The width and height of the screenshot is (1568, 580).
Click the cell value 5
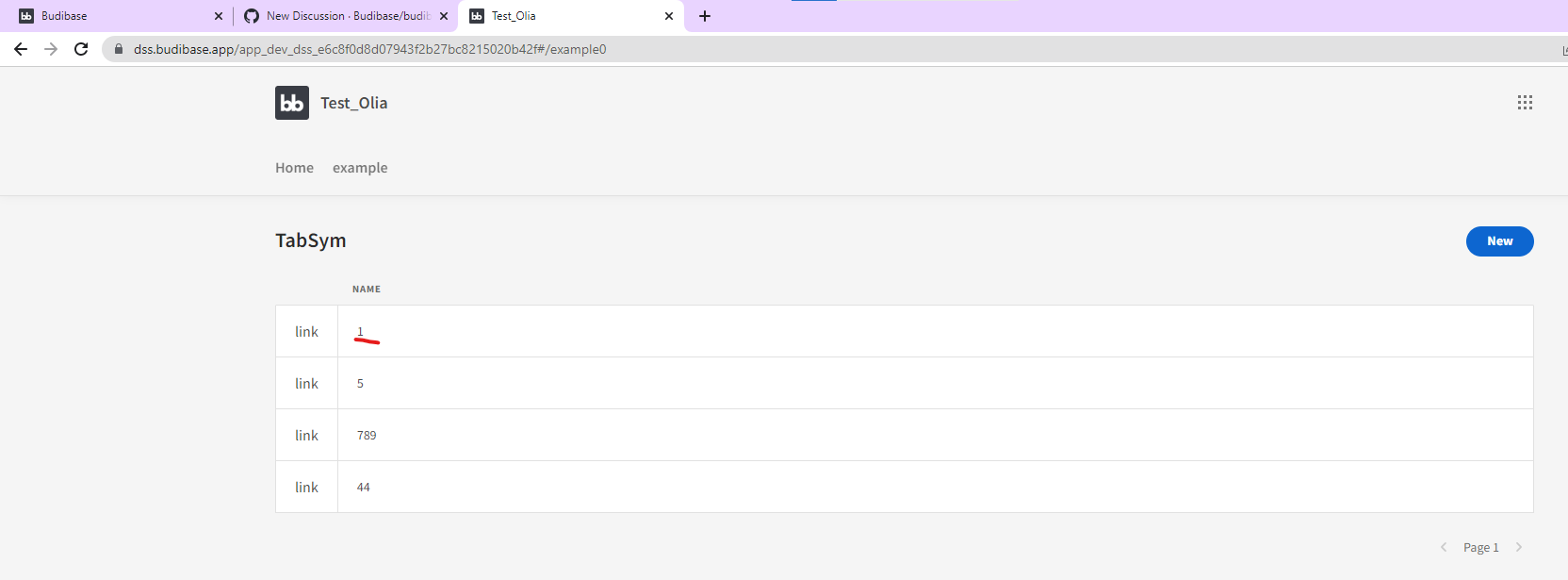[360, 384]
